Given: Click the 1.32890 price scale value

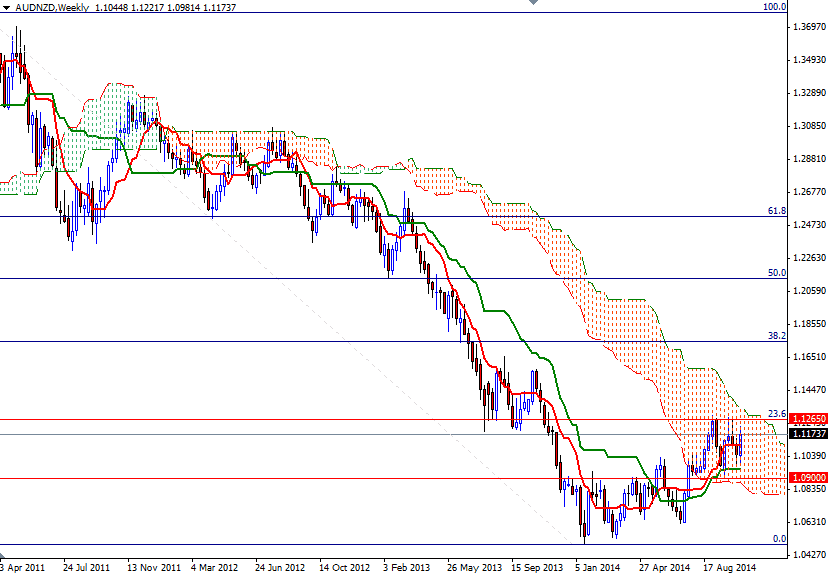Looking at the screenshot, I should pyautogui.click(x=809, y=93).
